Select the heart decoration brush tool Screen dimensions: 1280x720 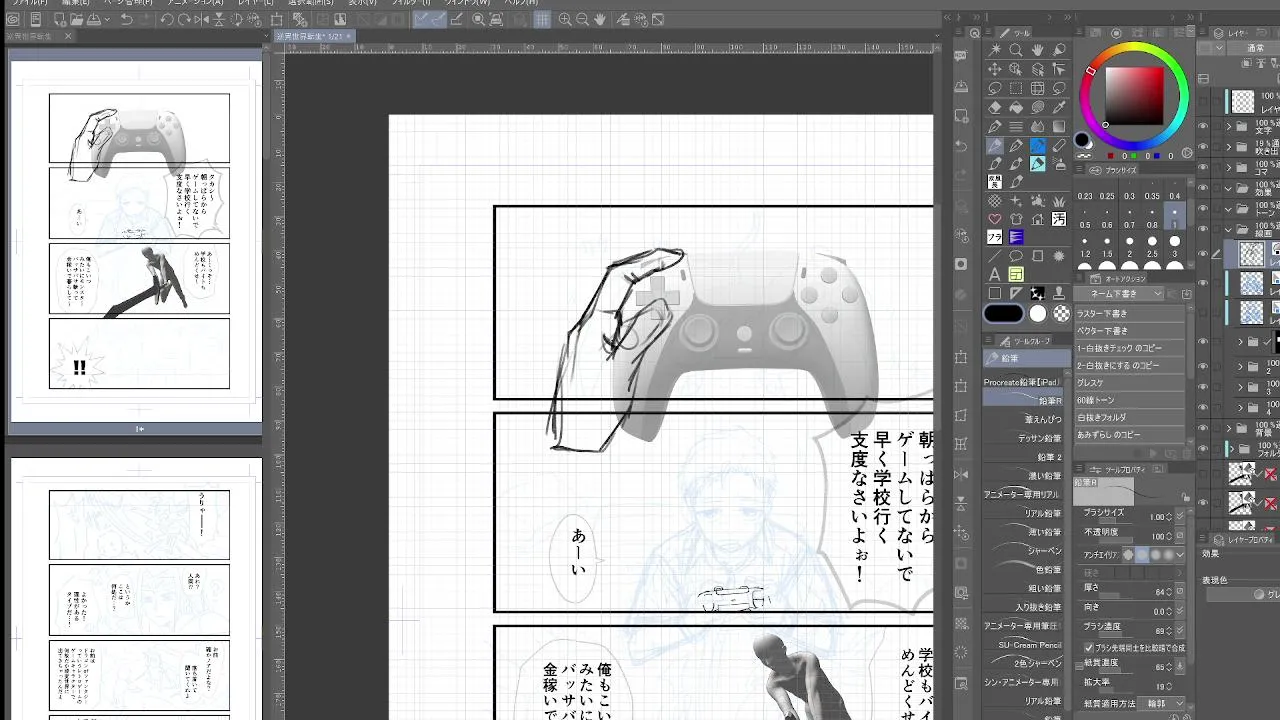995,219
